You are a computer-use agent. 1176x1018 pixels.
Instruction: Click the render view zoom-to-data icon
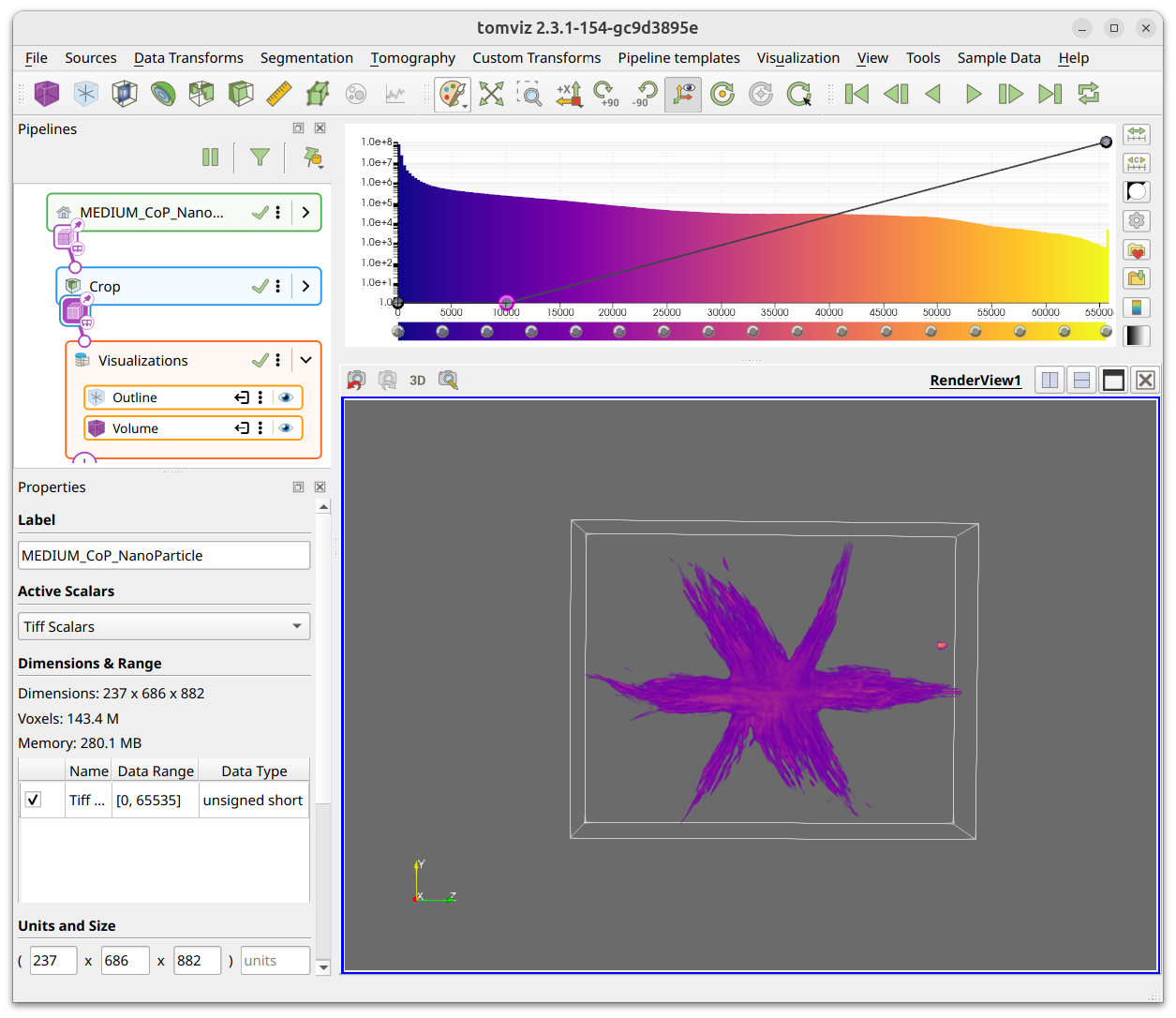(448, 381)
